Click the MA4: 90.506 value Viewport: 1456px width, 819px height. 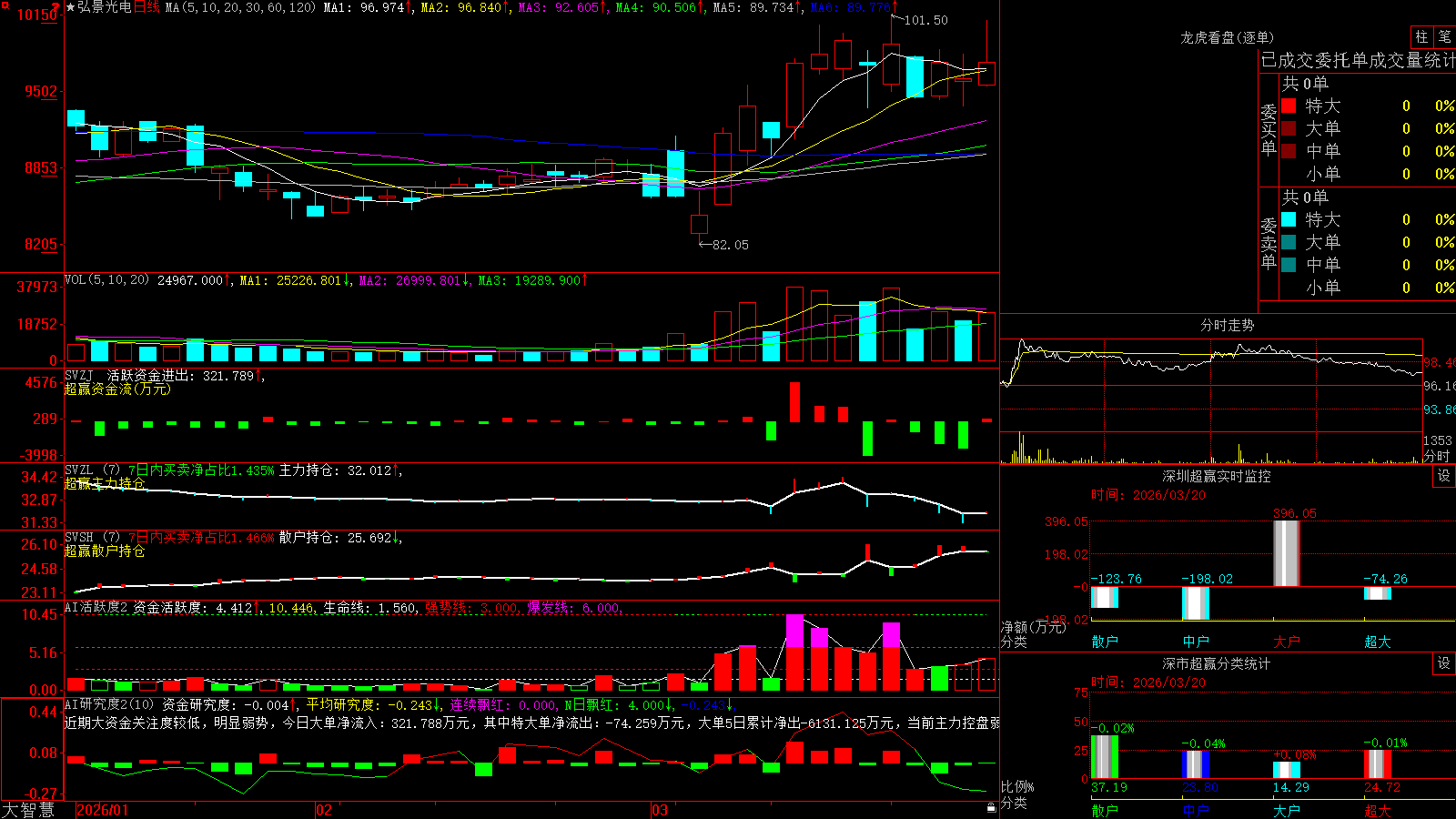[x=656, y=7]
